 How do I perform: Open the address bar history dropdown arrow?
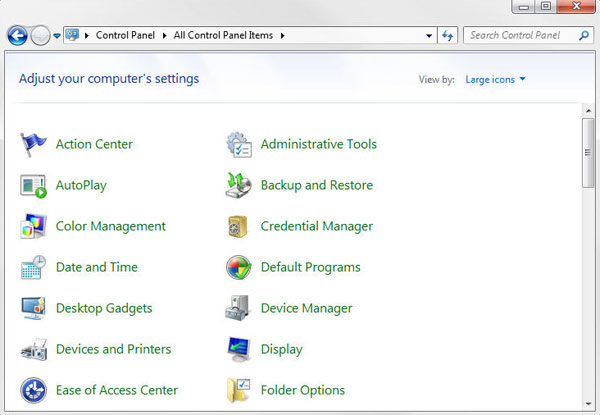tap(429, 36)
